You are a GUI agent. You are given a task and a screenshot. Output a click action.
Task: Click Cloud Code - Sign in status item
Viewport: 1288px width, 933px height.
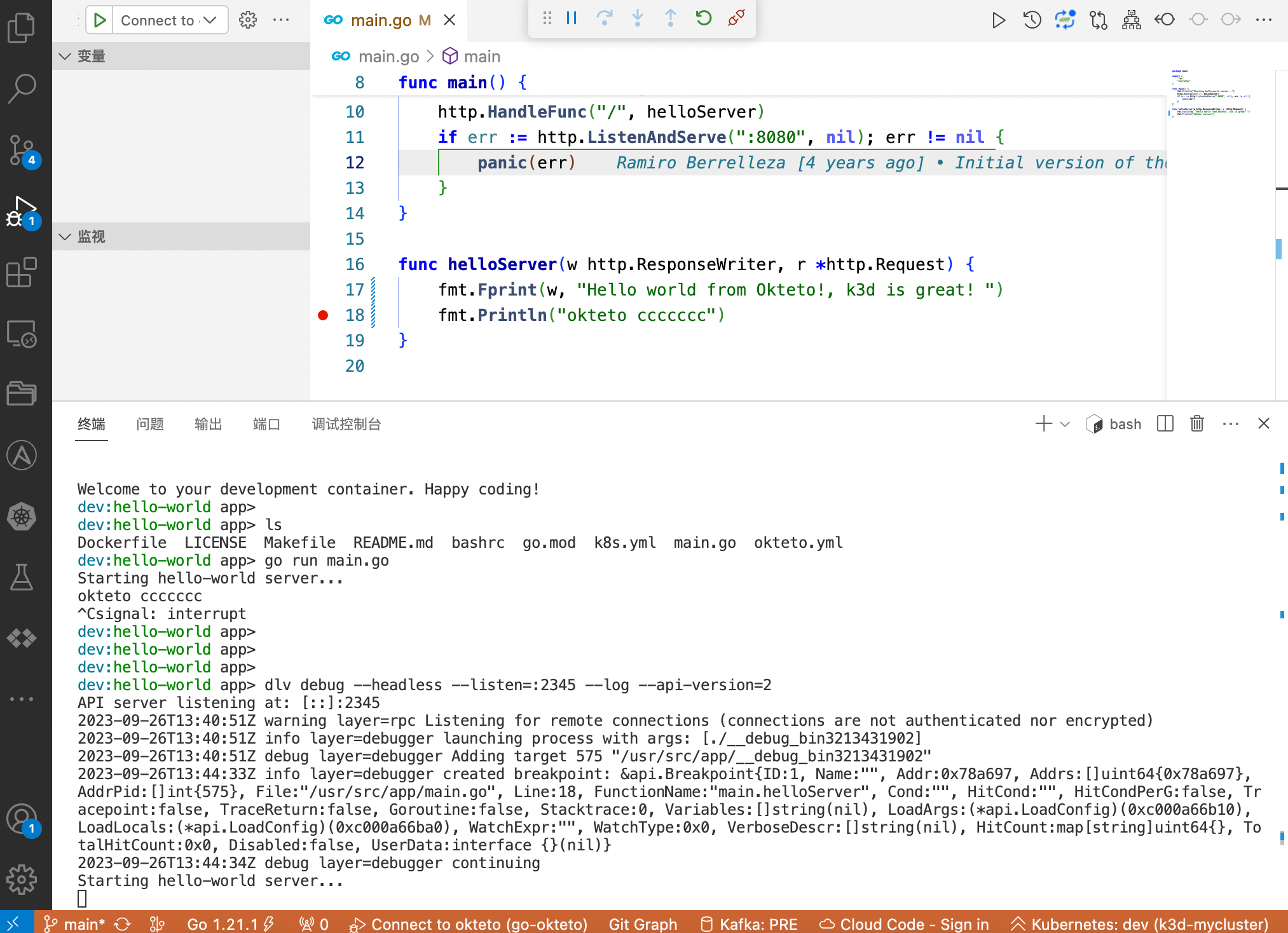point(904,923)
